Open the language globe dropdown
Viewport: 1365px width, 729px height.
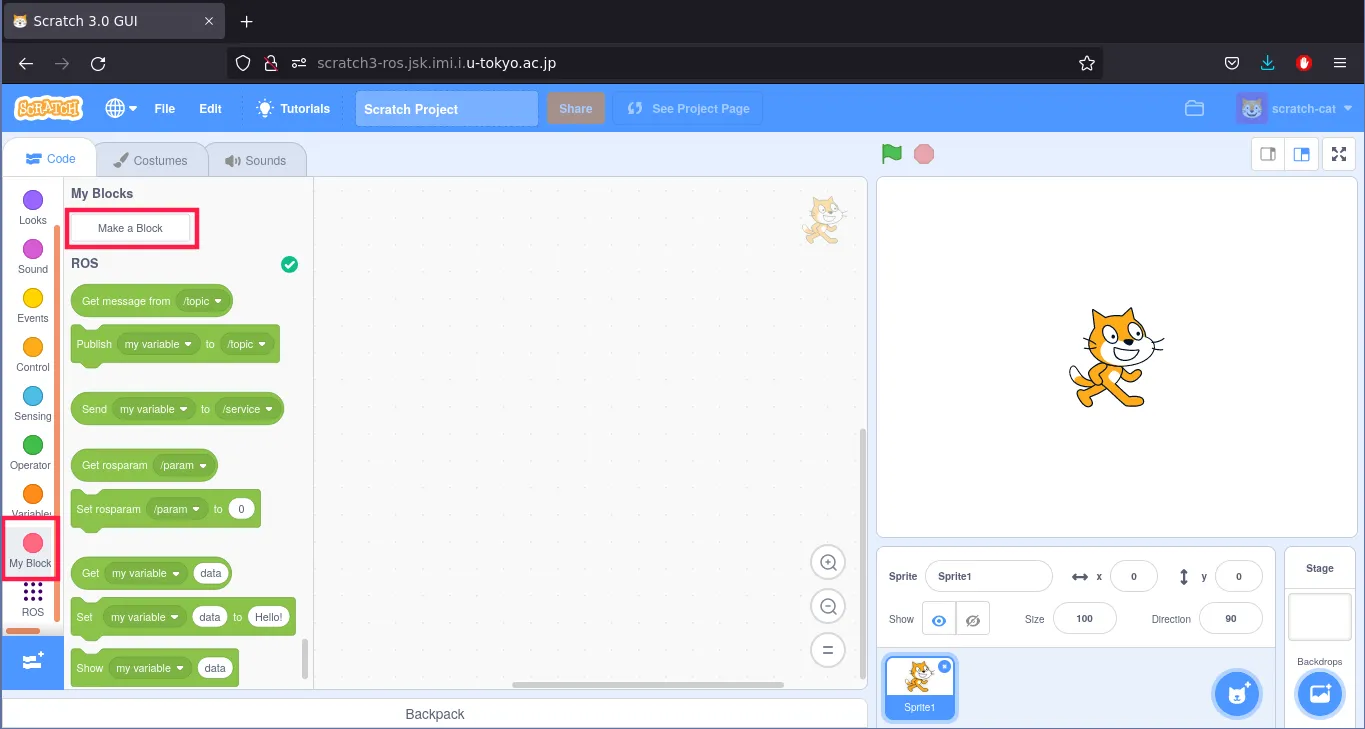coord(121,109)
